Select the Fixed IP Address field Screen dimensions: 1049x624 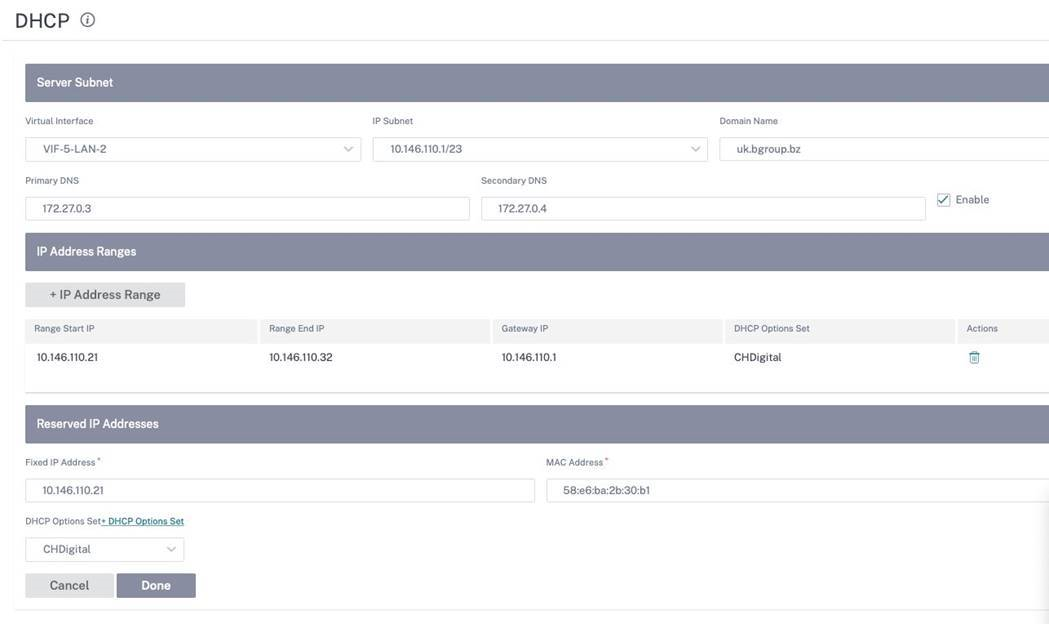[280, 490]
